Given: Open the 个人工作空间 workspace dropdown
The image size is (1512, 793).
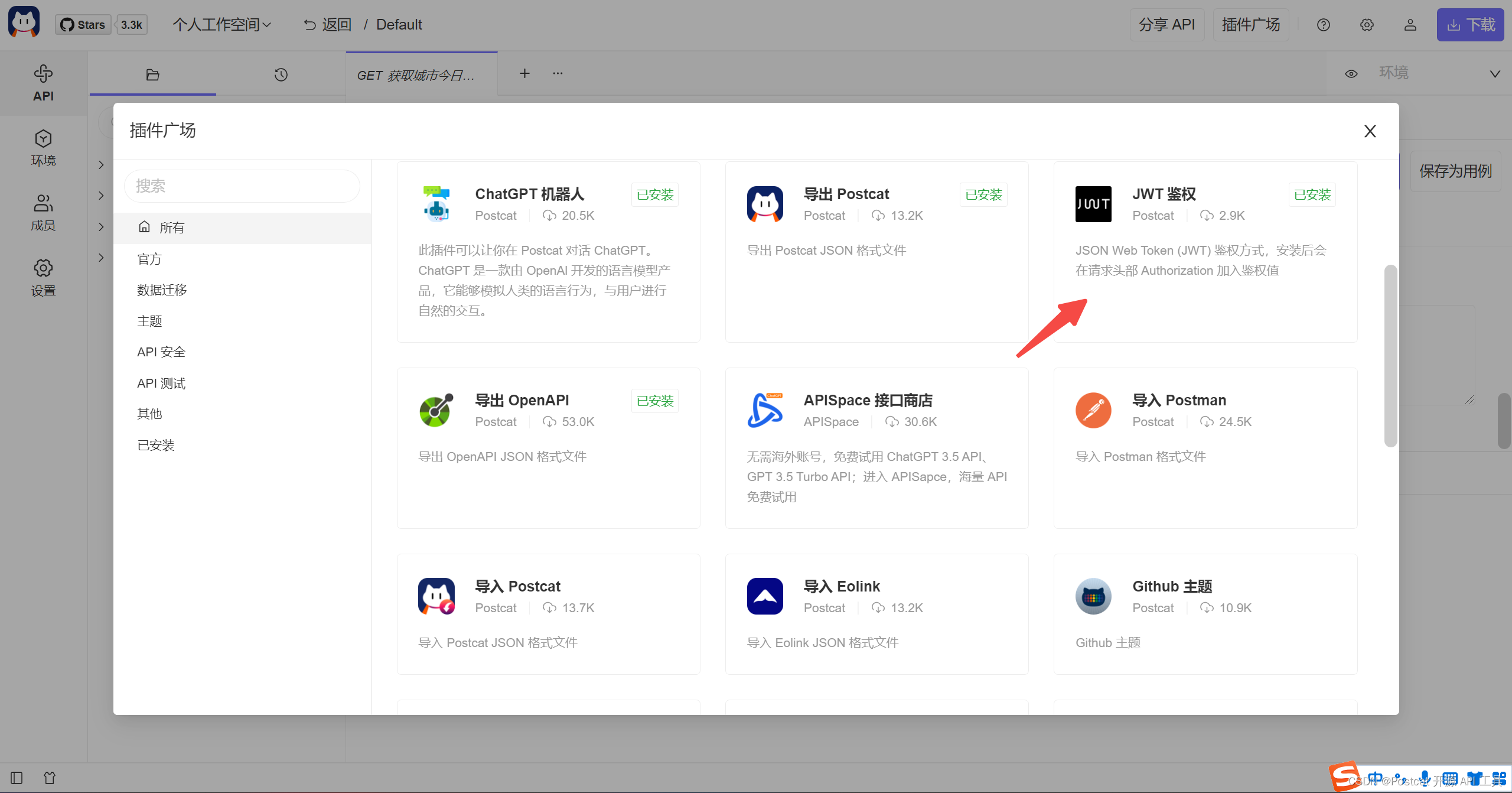Looking at the screenshot, I should (221, 24).
